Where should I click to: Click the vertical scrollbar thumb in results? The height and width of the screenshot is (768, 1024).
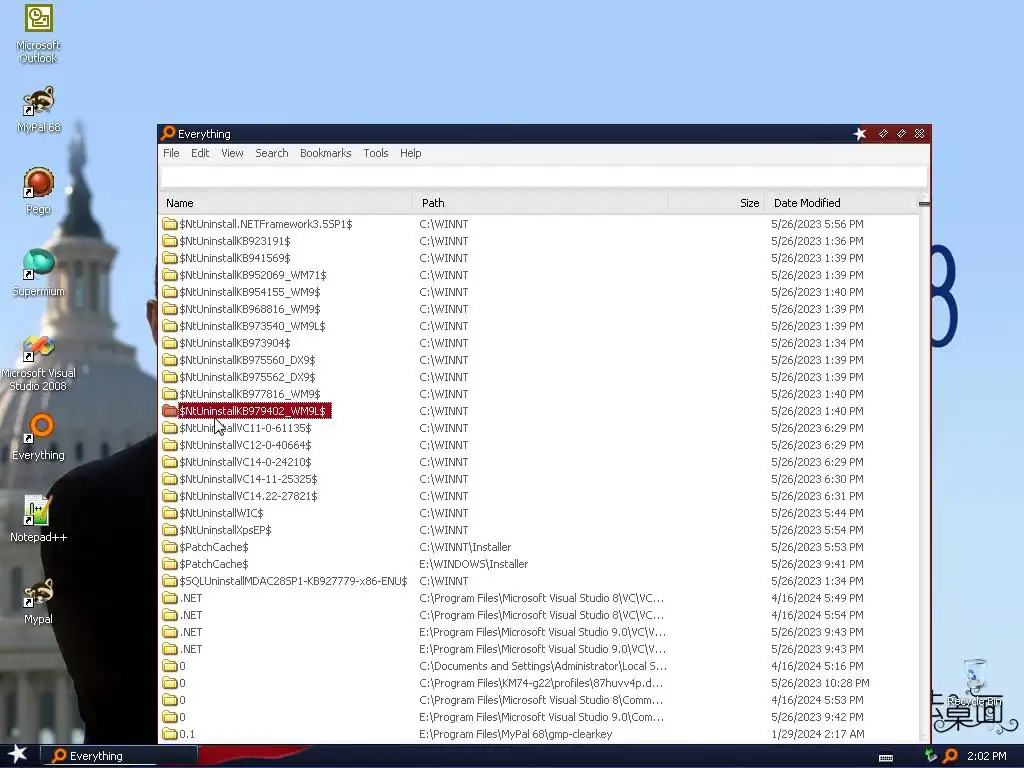pyautogui.click(x=924, y=204)
